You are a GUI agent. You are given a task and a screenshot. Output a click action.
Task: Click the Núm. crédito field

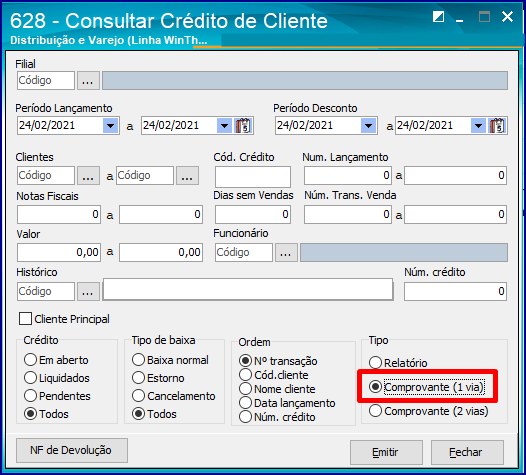(x=456, y=292)
